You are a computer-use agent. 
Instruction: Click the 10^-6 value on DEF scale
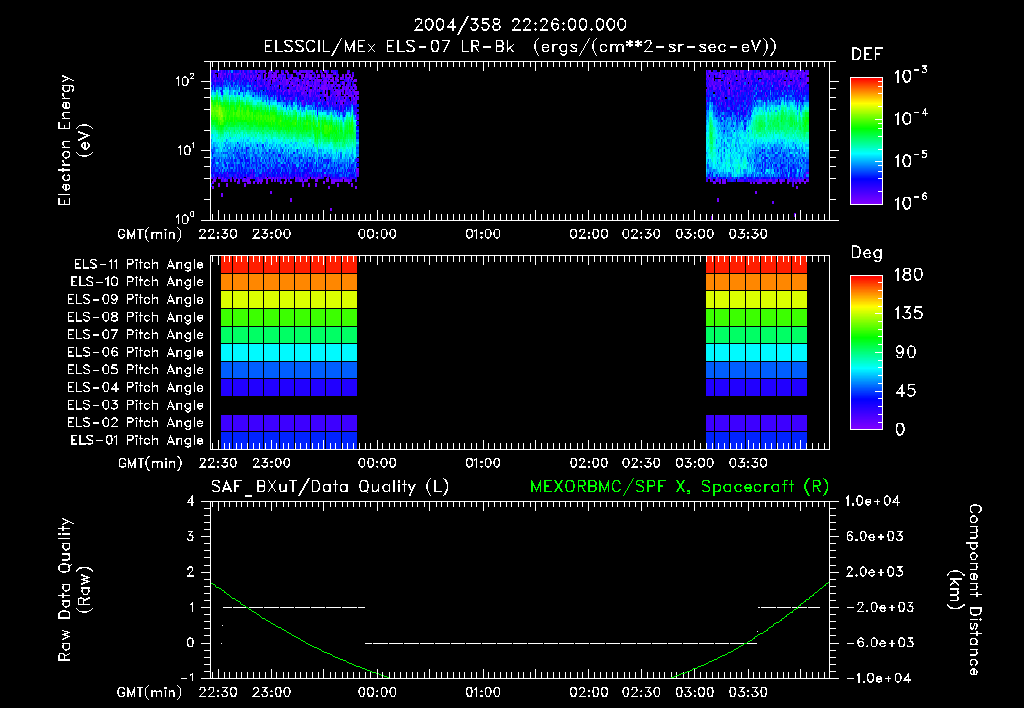point(910,201)
